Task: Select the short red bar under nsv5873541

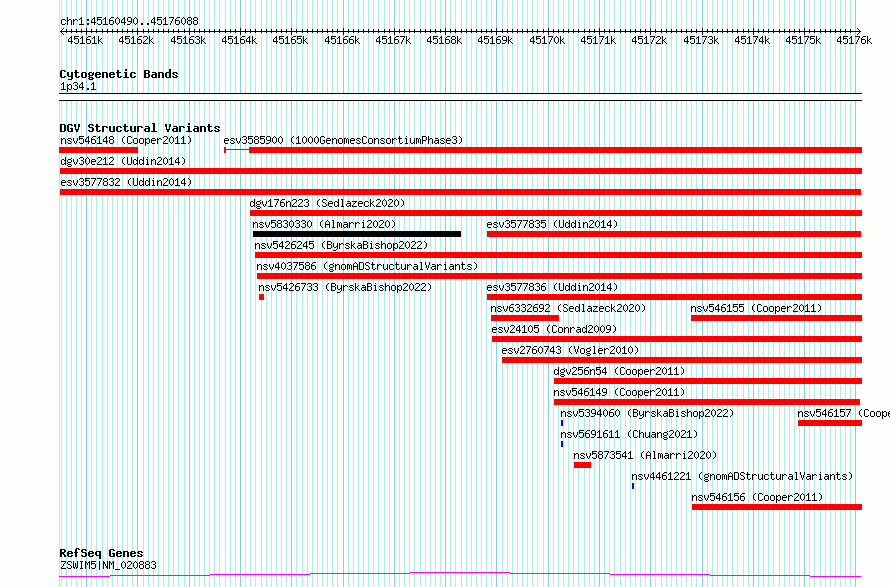Action: click(582, 465)
